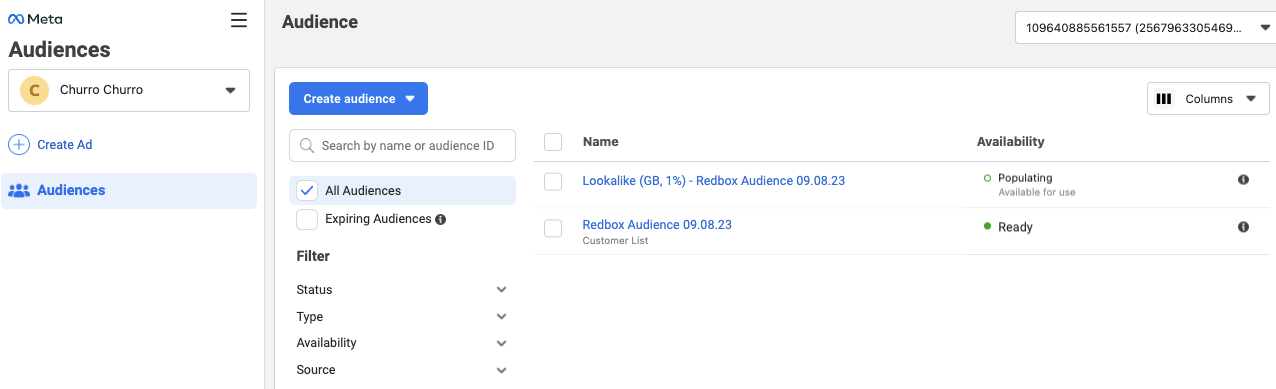
Task: Click the audience search input field
Action: coord(402,145)
